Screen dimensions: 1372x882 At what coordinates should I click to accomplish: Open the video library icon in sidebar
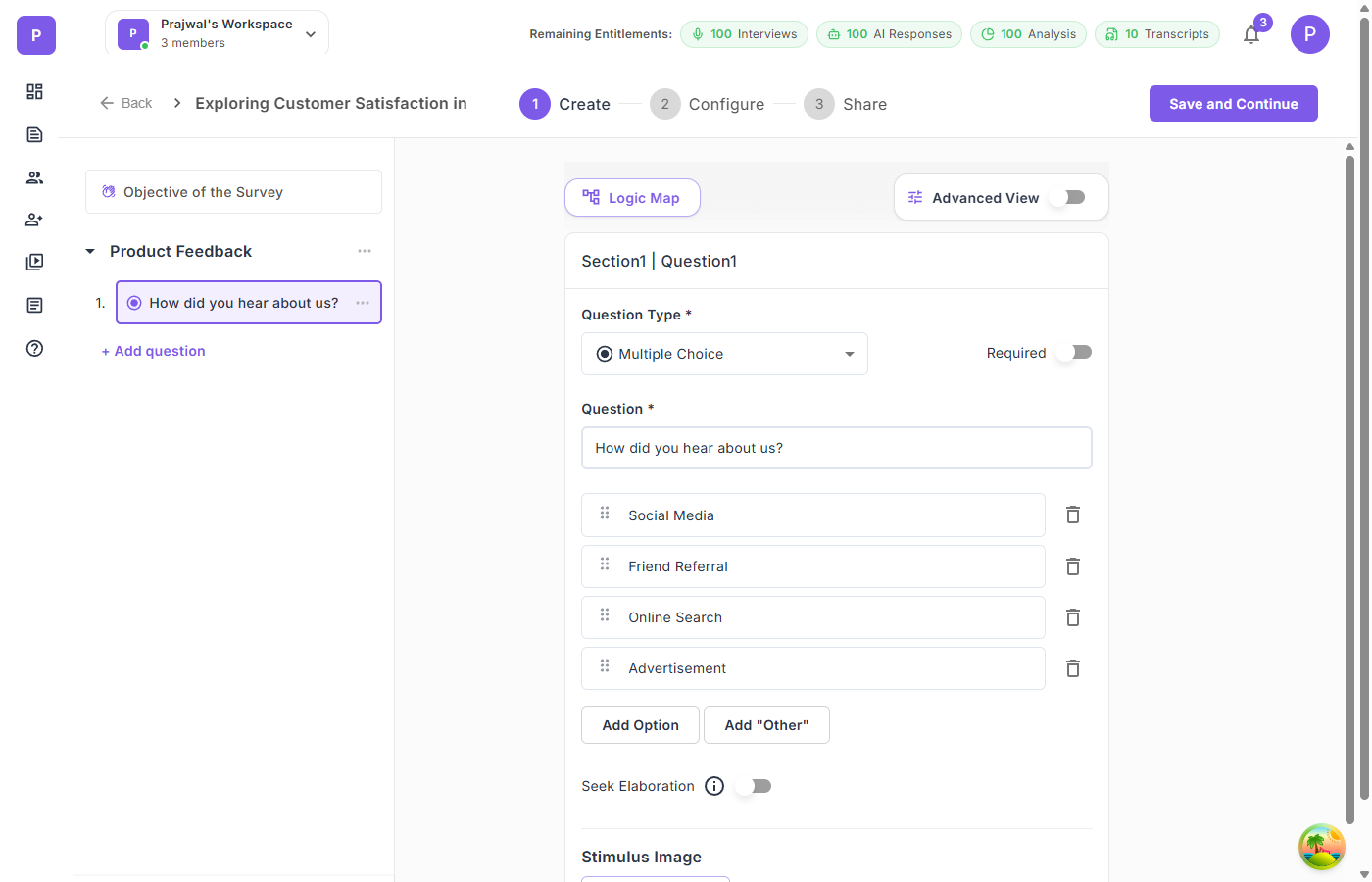click(x=34, y=262)
